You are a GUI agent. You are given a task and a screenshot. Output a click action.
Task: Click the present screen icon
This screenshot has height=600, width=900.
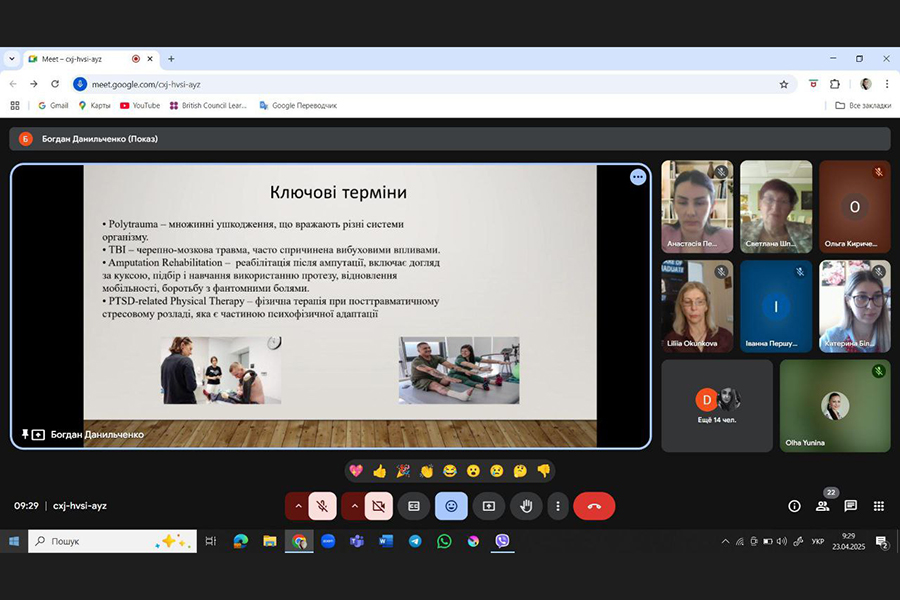pyautogui.click(x=489, y=506)
